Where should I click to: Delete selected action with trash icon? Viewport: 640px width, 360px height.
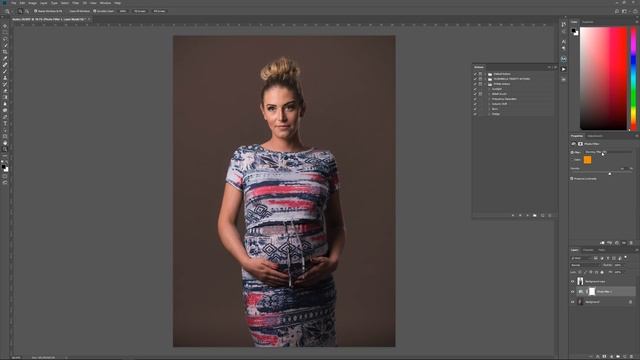pyautogui.click(x=550, y=215)
